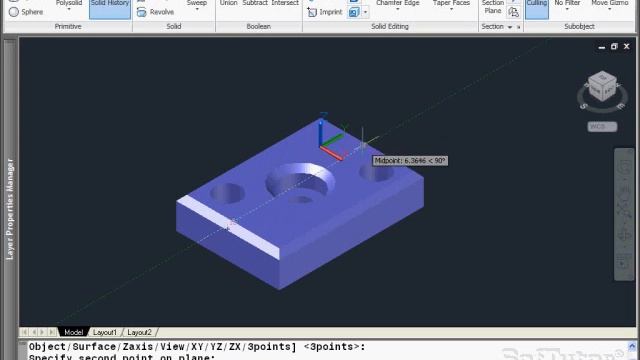640x360 pixels.
Task: Open ShowMotion from the navigation bar
Action: click(624, 261)
